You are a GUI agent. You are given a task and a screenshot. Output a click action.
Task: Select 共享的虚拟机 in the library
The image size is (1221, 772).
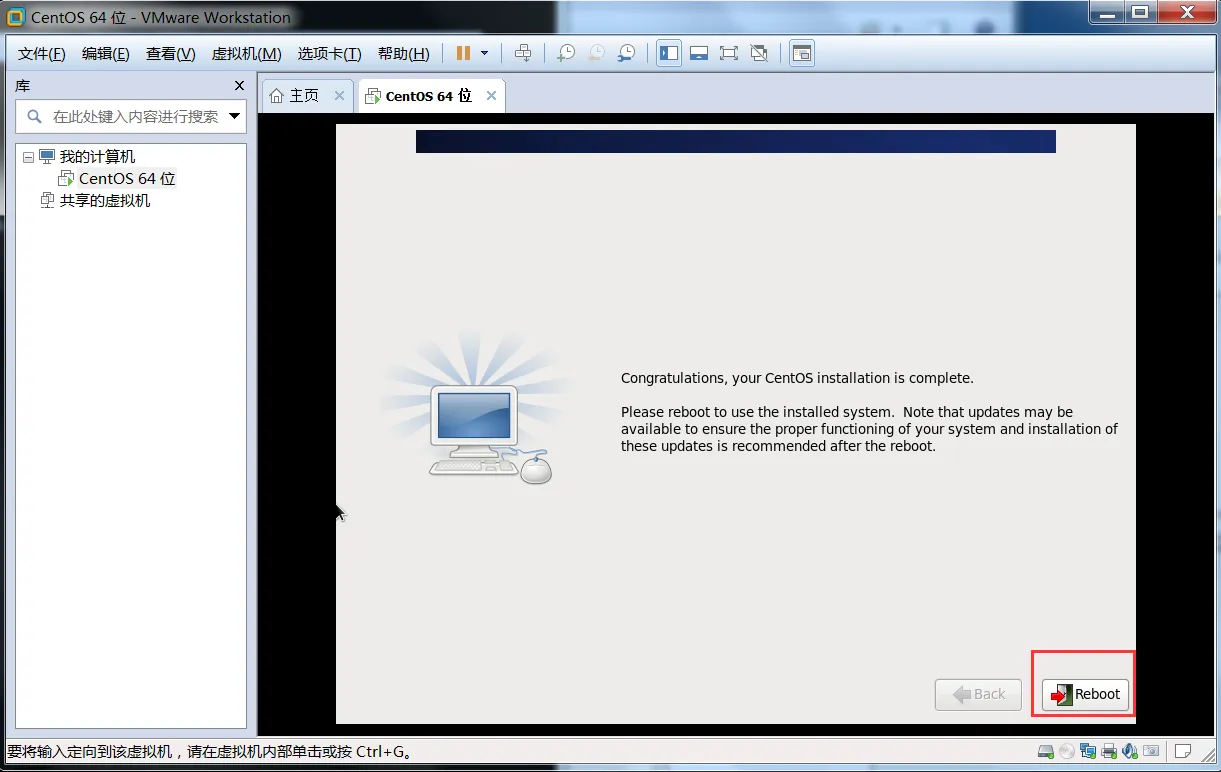105,201
